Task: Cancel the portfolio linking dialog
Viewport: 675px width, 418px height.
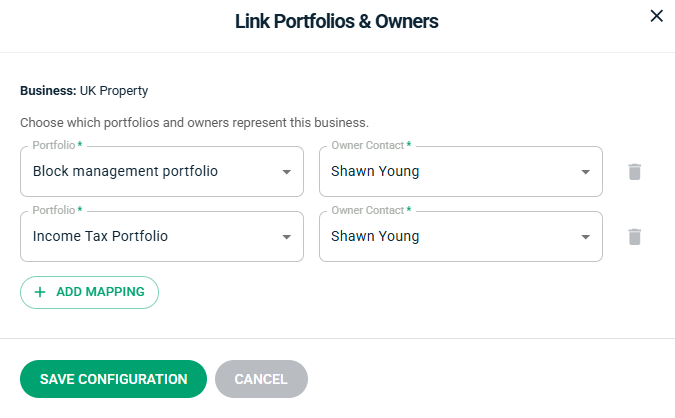Action: 261,379
